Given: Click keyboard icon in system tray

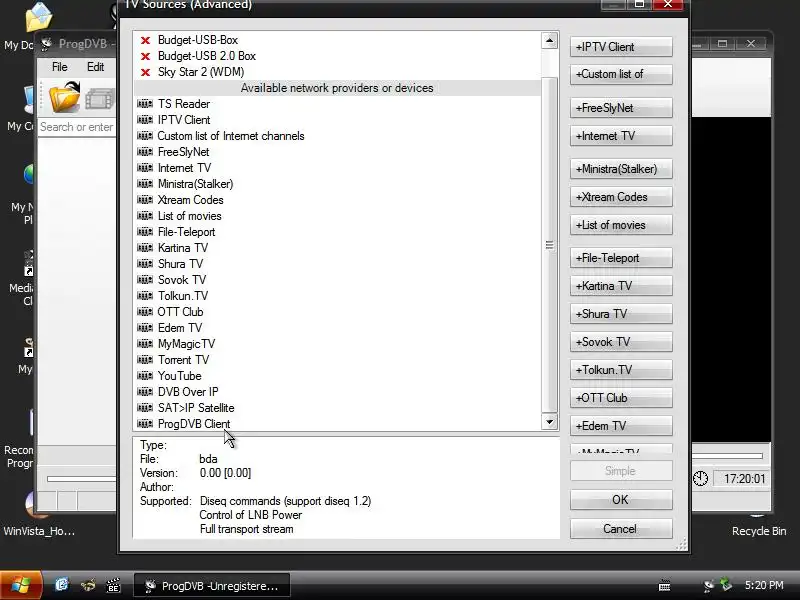Looking at the screenshot, I should 664,586.
